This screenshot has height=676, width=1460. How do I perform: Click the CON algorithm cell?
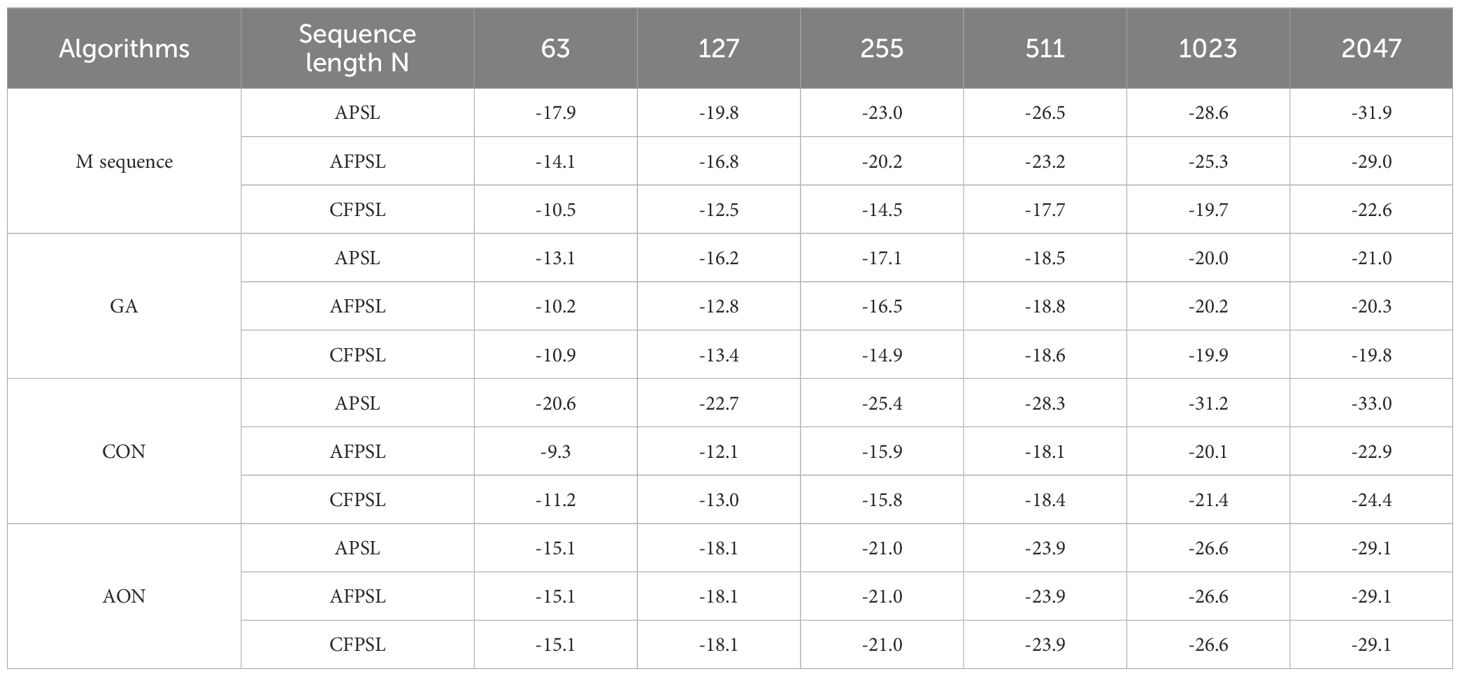pyautogui.click(x=124, y=452)
